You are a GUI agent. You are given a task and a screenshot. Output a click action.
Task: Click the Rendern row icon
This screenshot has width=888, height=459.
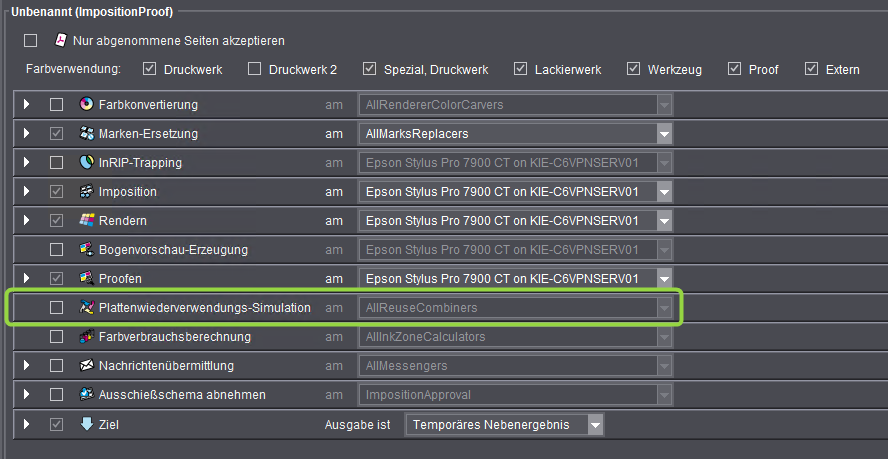click(86, 221)
